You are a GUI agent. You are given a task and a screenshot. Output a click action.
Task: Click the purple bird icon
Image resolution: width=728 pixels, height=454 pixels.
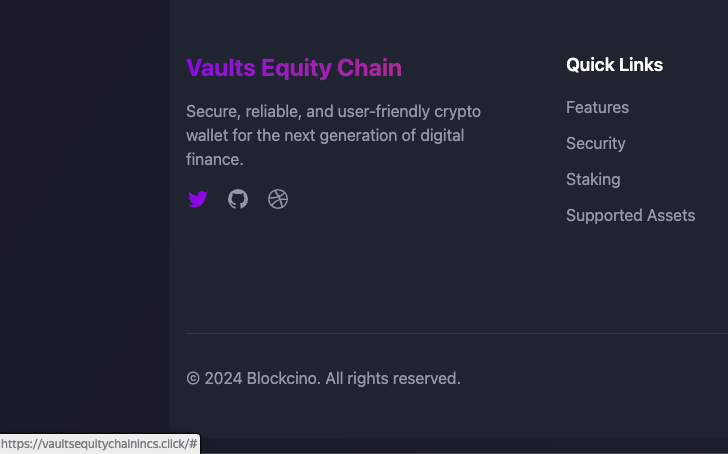click(x=198, y=199)
